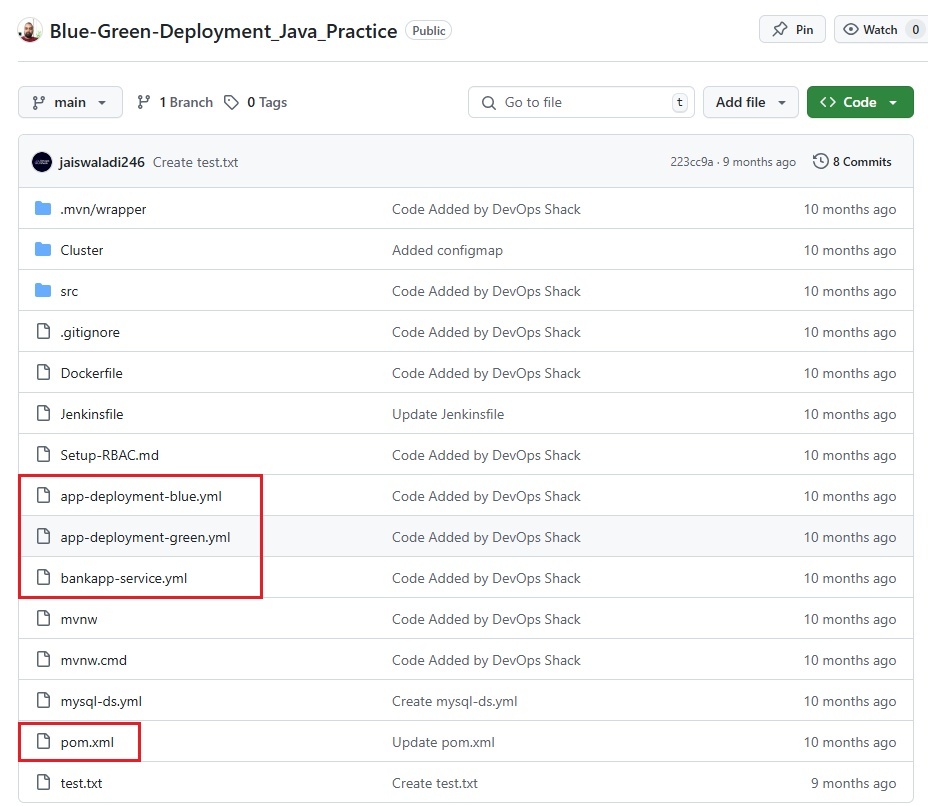The height and width of the screenshot is (806, 928).
Task: Expand the Add file dropdown
Action: click(751, 102)
